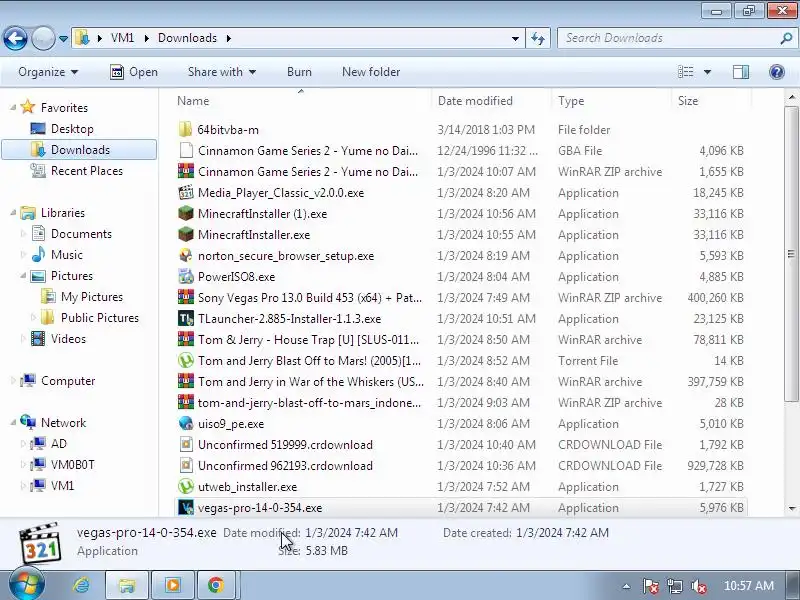Viewport: 800px width, 600px height.
Task: Expand the Music library
Action: (x=23, y=255)
